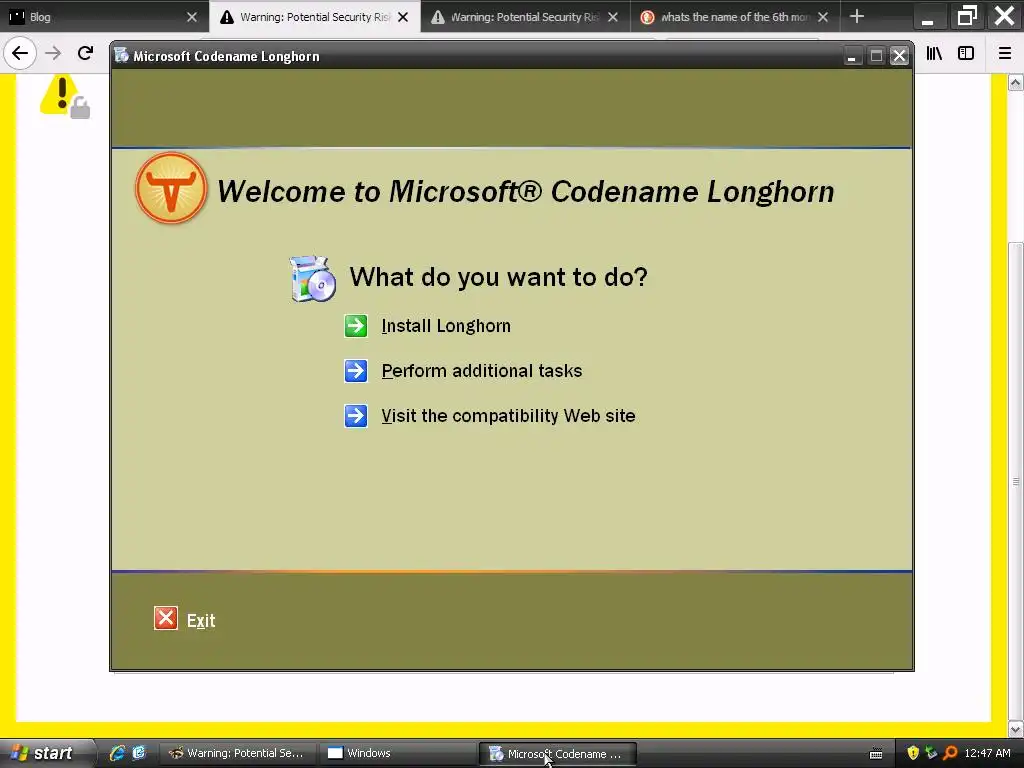Click the Longhorn bull logo
The image size is (1024, 768).
tap(171, 188)
